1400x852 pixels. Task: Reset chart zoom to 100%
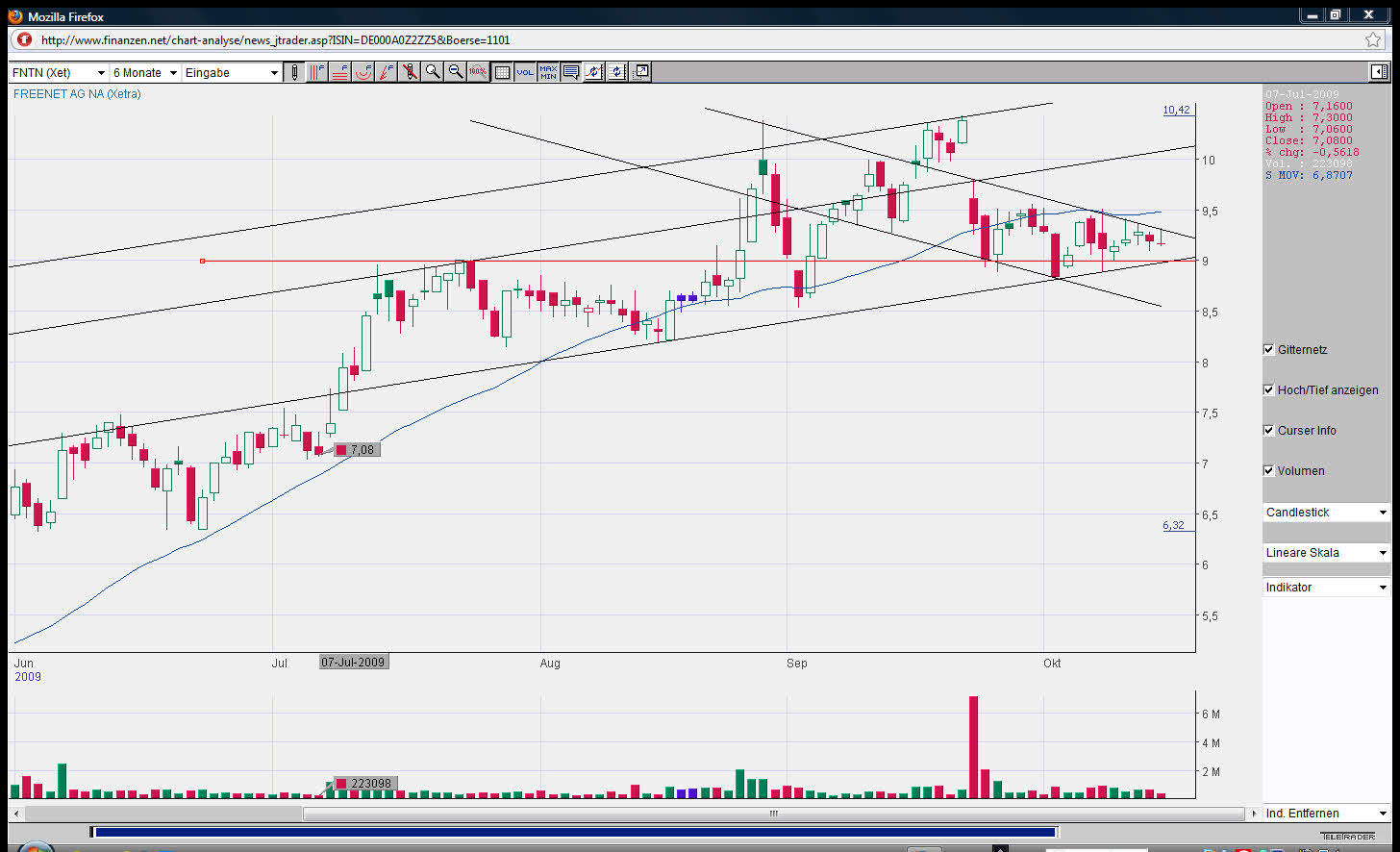click(x=479, y=72)
